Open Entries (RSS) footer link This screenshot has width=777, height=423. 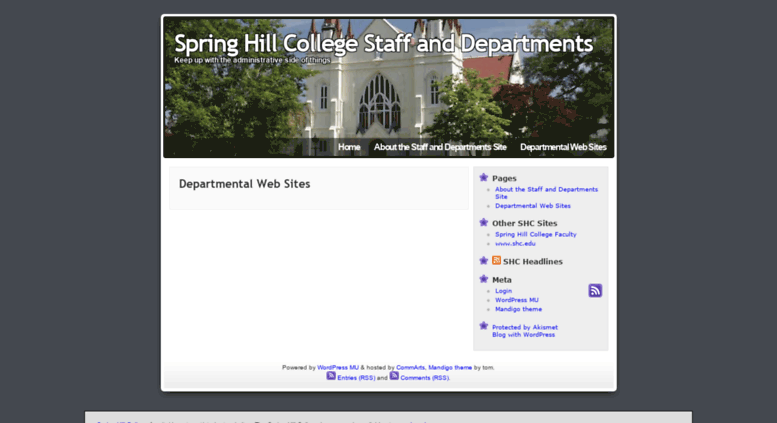(x=356, y=377)
